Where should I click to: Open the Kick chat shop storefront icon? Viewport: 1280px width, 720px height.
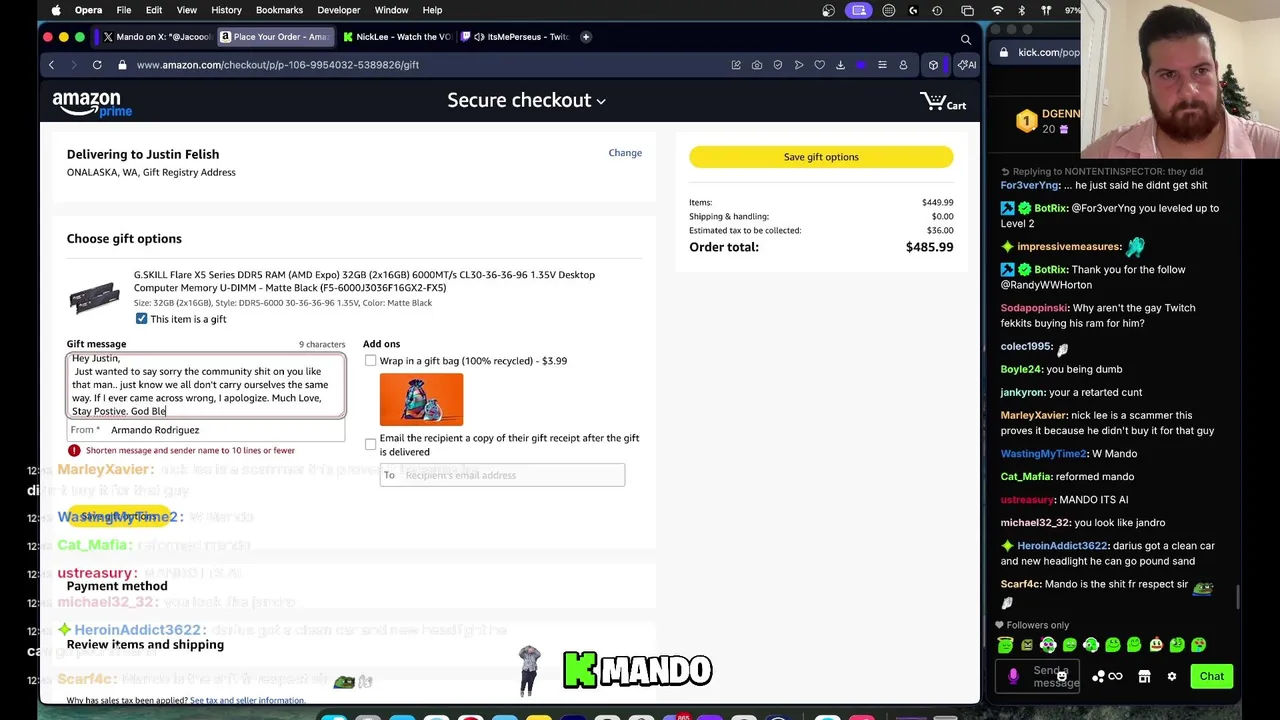click(1145, 677)
